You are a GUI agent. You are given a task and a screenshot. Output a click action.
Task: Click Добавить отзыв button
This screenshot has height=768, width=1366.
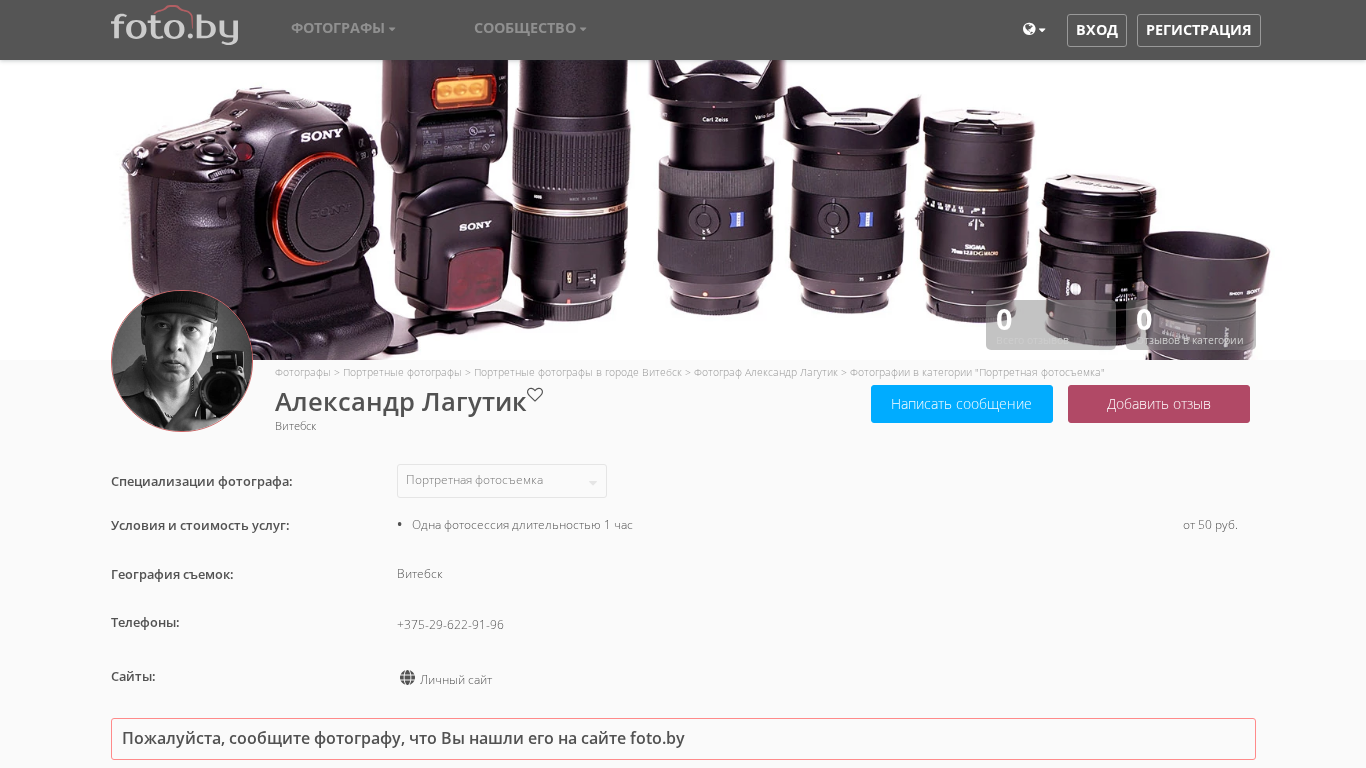pyautogui.click(x=1159, y=404)
